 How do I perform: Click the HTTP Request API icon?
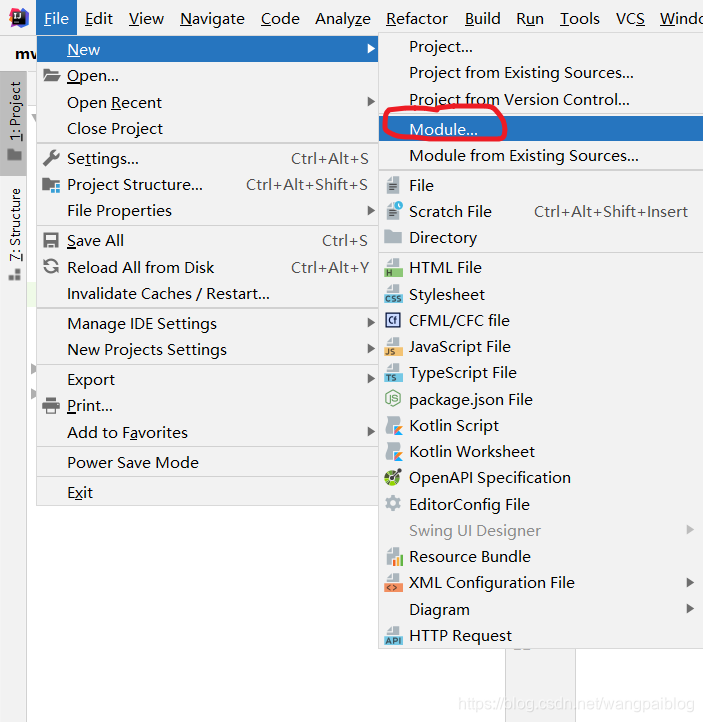click(x=393, y=636)
